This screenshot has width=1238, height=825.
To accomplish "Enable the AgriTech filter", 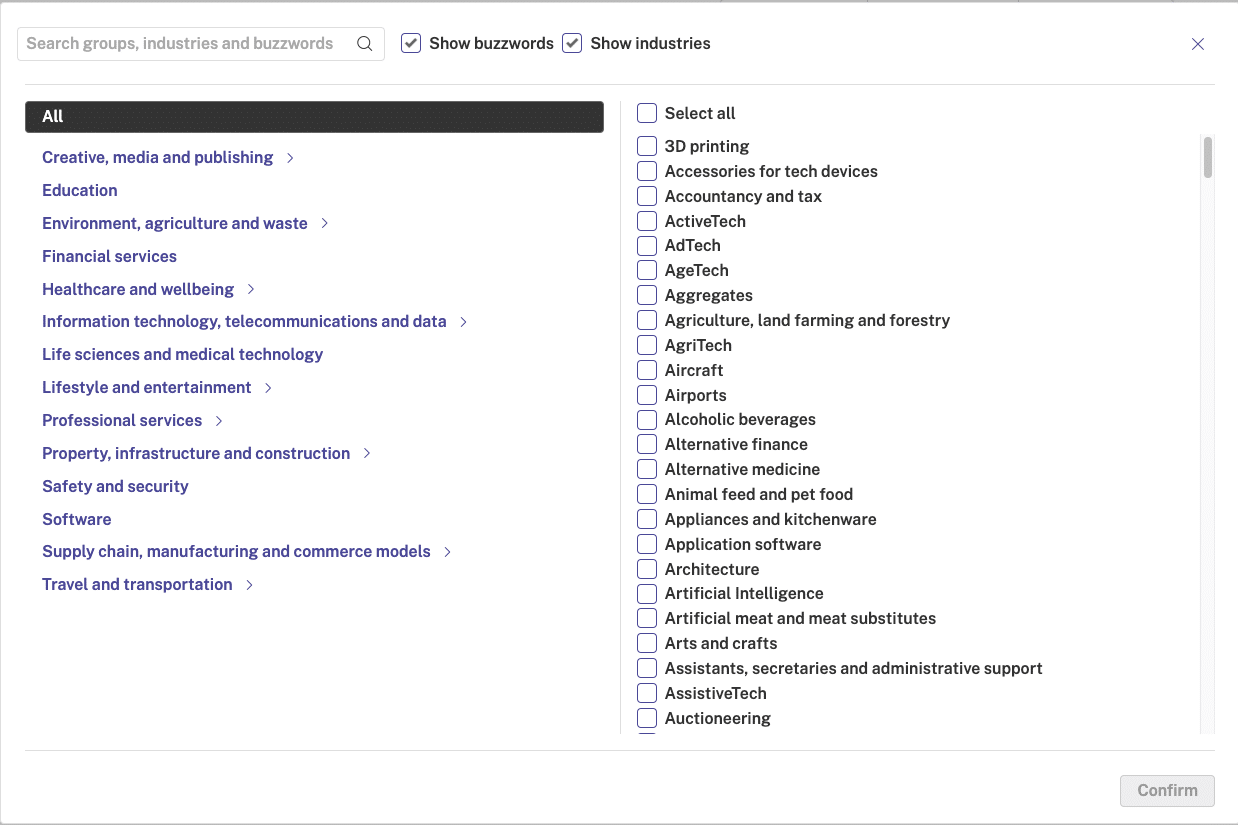I will pyautogui.click(x=646, y=345).
